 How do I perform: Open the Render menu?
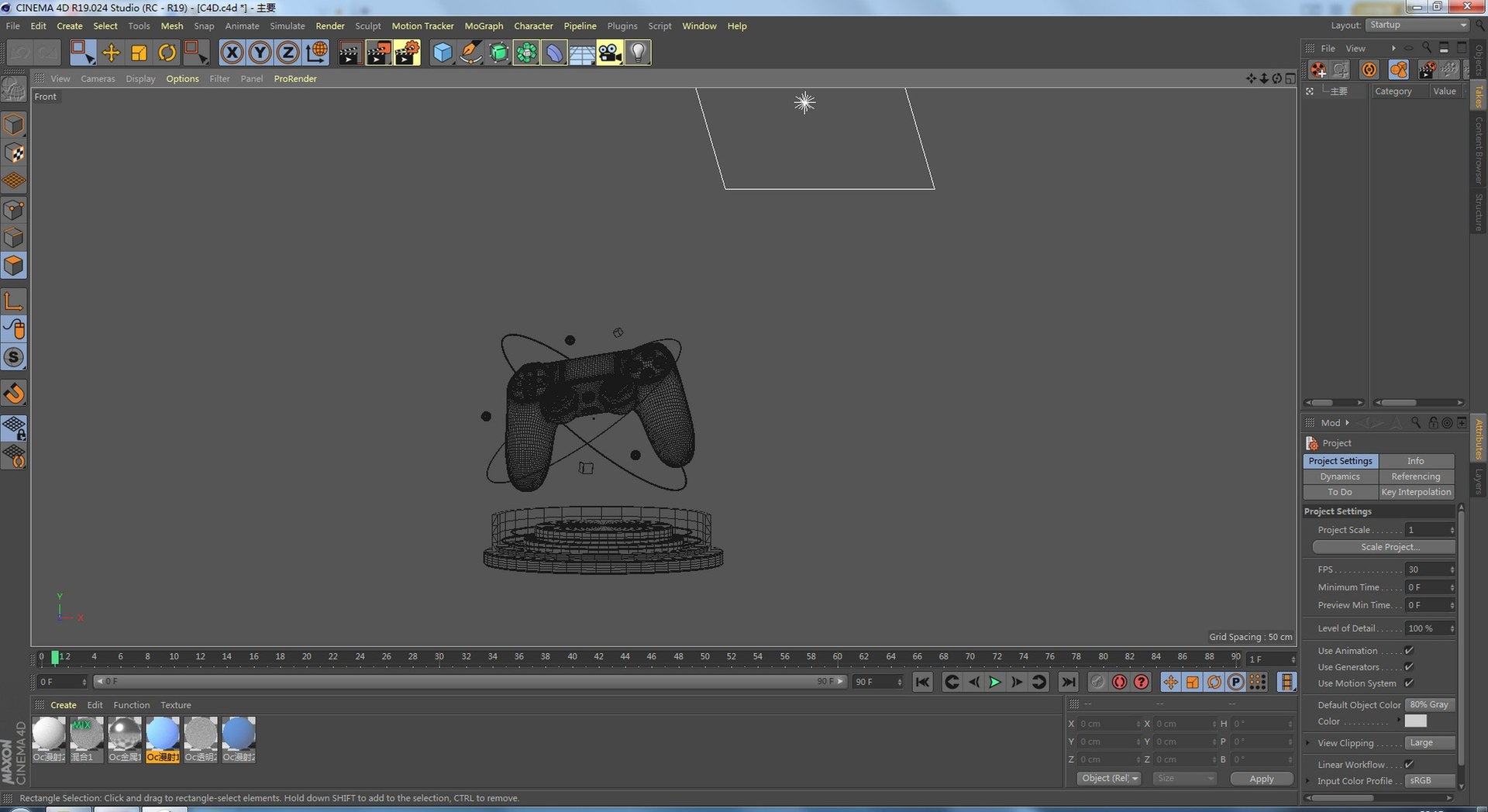pos(330,26)
